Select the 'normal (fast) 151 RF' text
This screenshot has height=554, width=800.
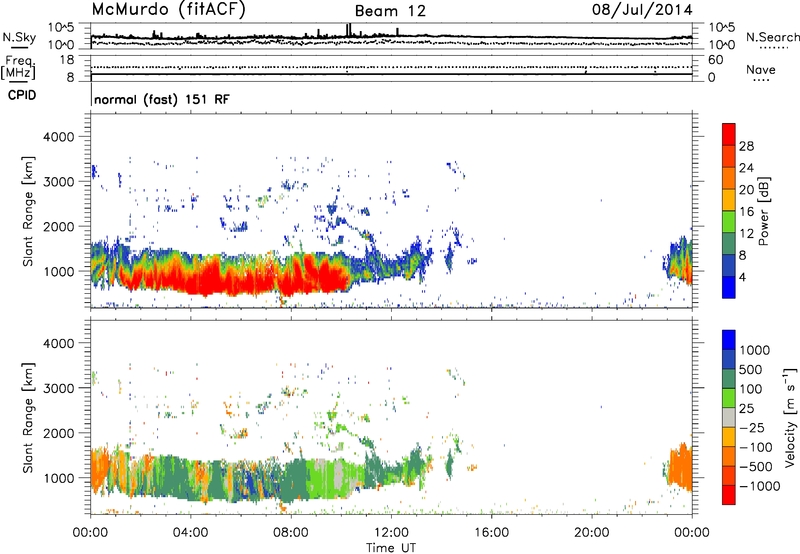tap(162, 99)
